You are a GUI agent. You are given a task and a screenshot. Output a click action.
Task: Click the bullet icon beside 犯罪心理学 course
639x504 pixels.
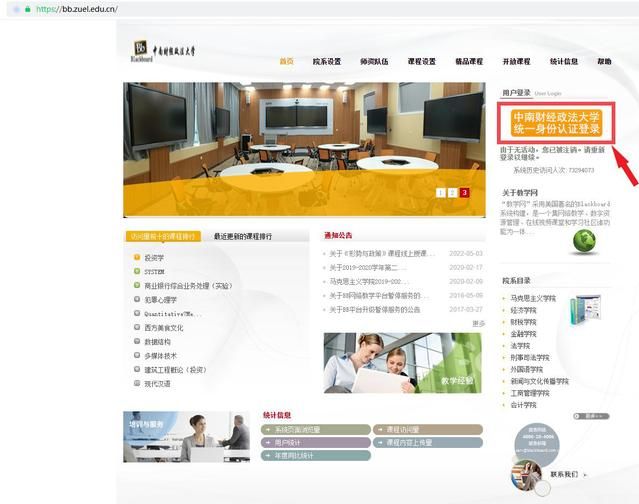[x=136, y=299]
